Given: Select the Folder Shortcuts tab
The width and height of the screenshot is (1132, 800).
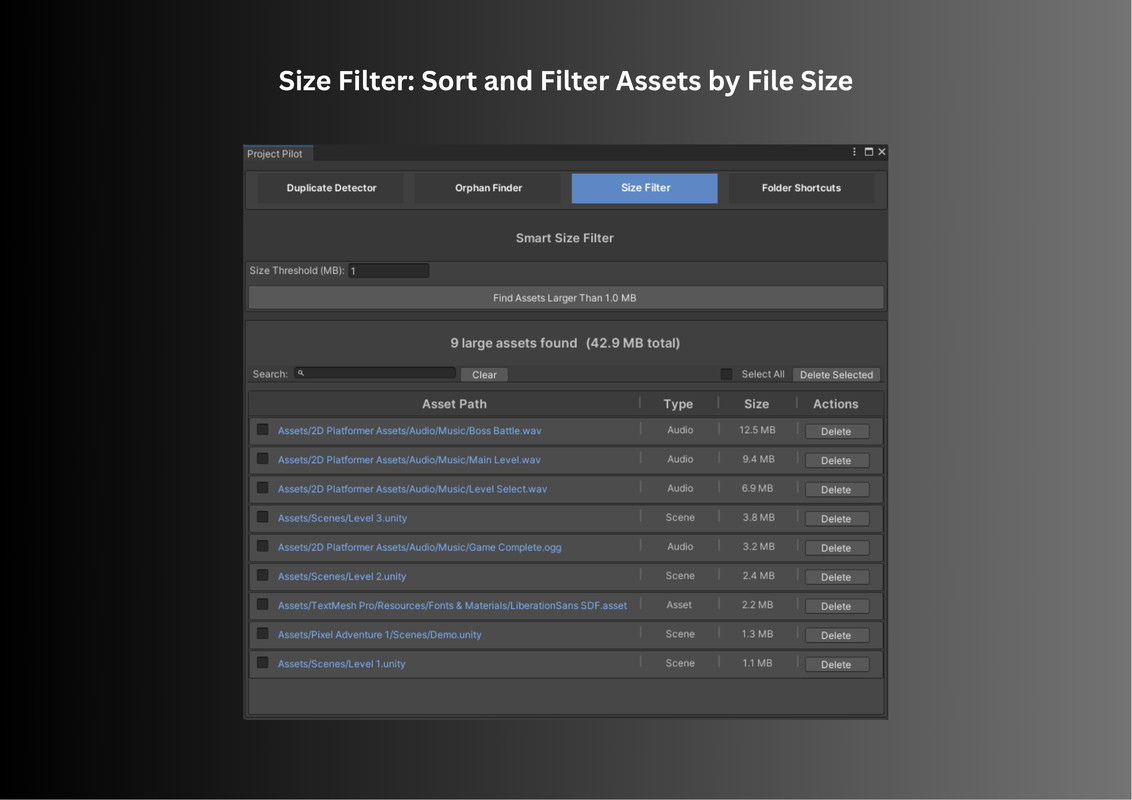Looking at the screenshot, I should coord(801,188).
